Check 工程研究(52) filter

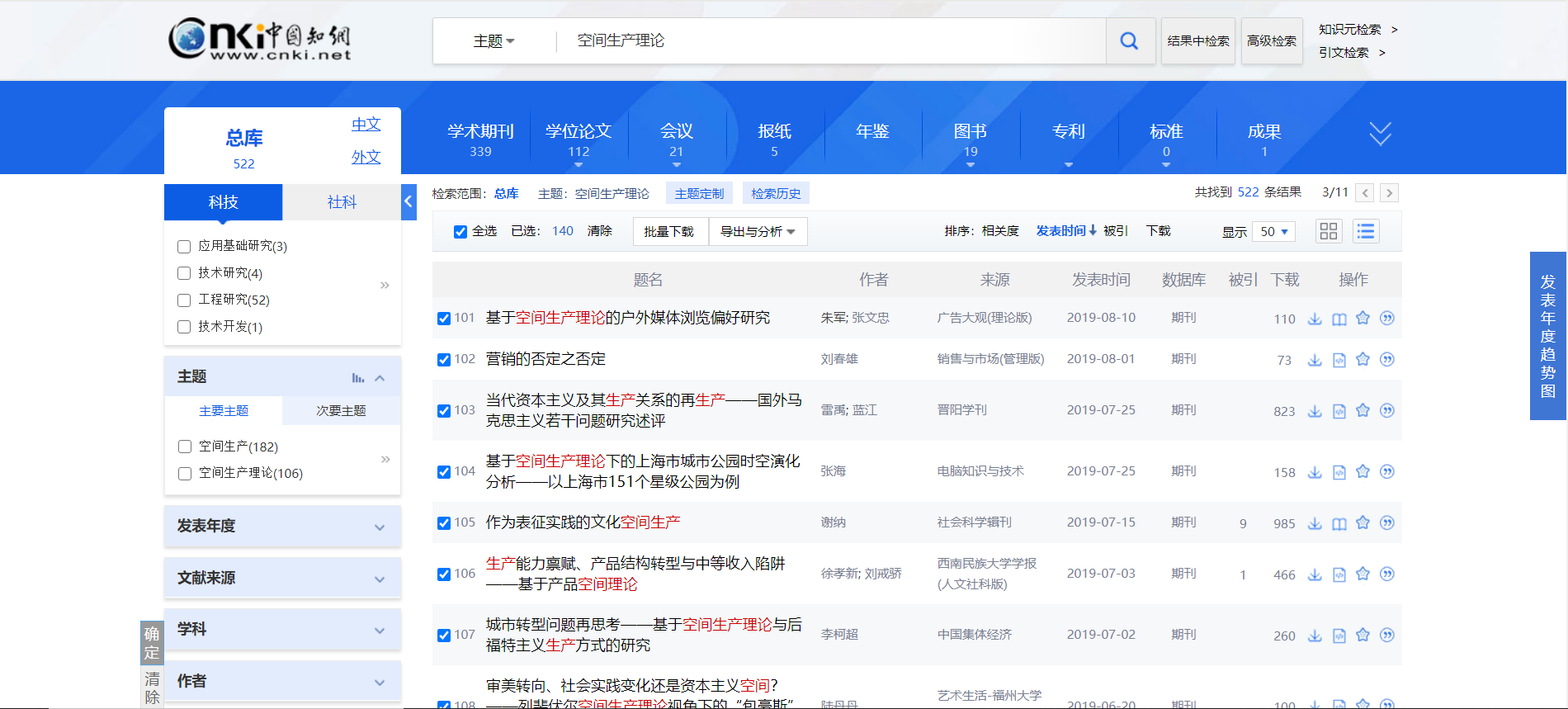tap(184, 300)
